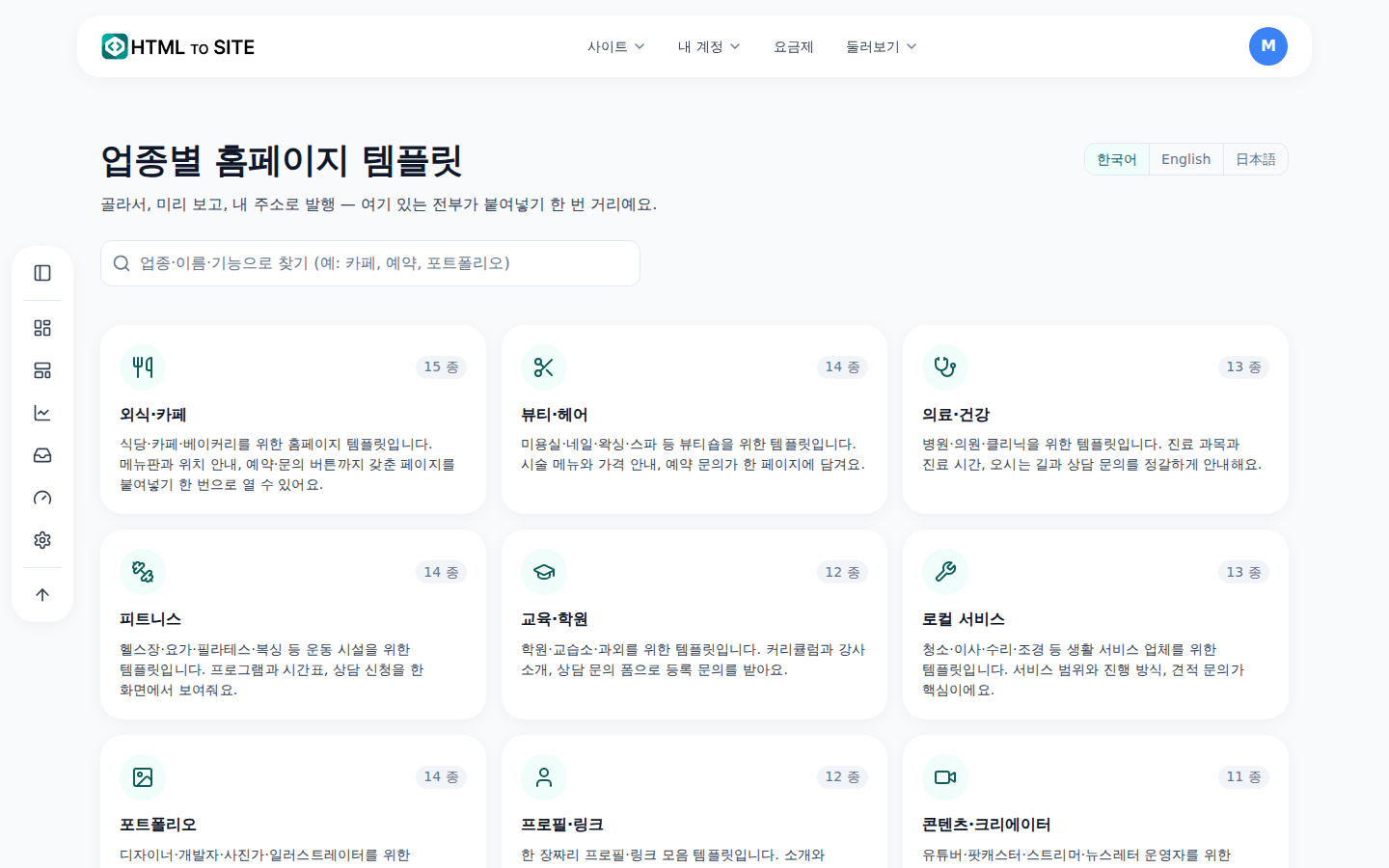
Task: Click the description text of 교육·학원 card
Action: [694, 660]
